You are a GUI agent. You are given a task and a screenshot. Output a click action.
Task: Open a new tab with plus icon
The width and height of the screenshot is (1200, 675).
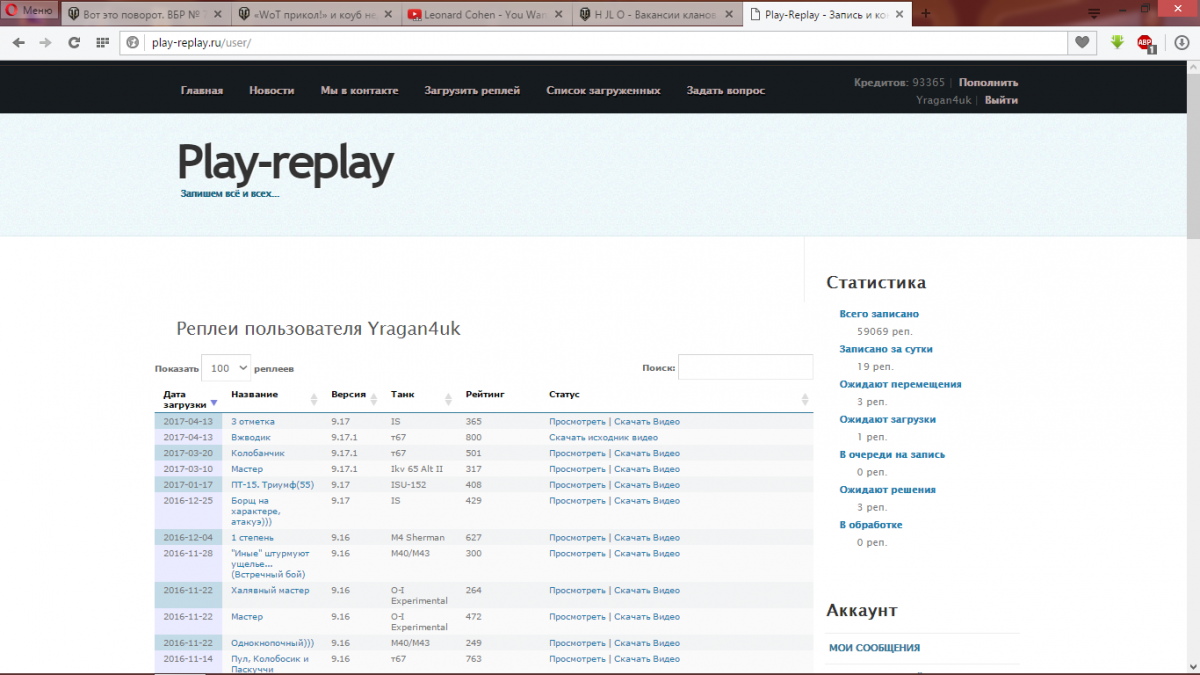pos(925,14)
